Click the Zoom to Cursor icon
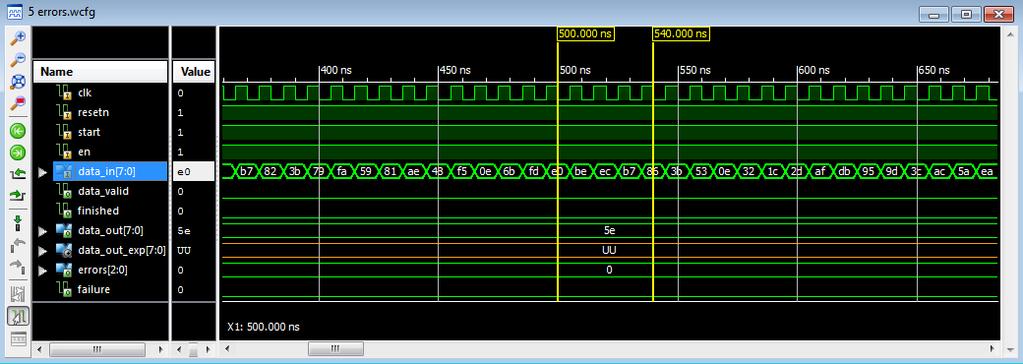Screen dimensions: 1023x364 click(x=18, y=103)
